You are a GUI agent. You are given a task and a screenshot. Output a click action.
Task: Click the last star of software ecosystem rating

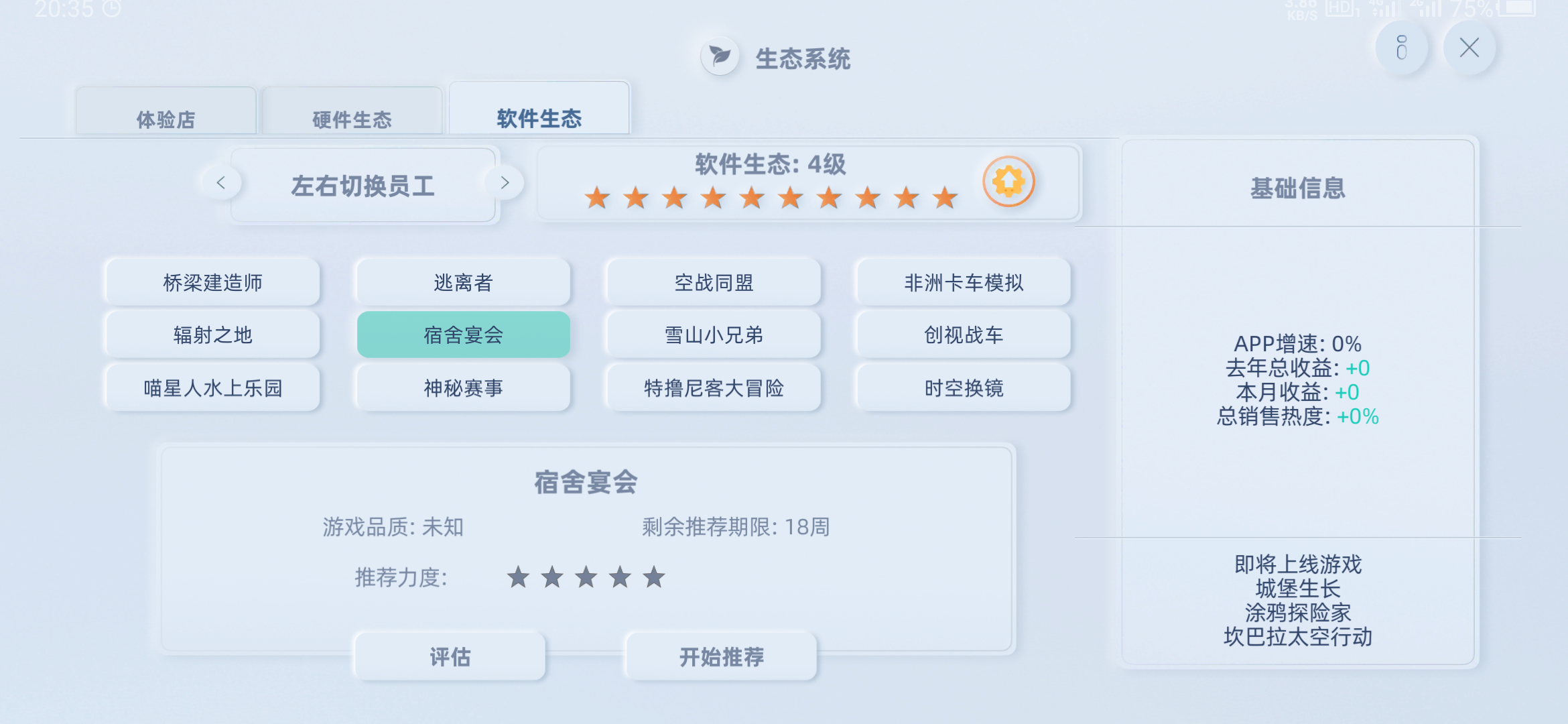point(945,198)
